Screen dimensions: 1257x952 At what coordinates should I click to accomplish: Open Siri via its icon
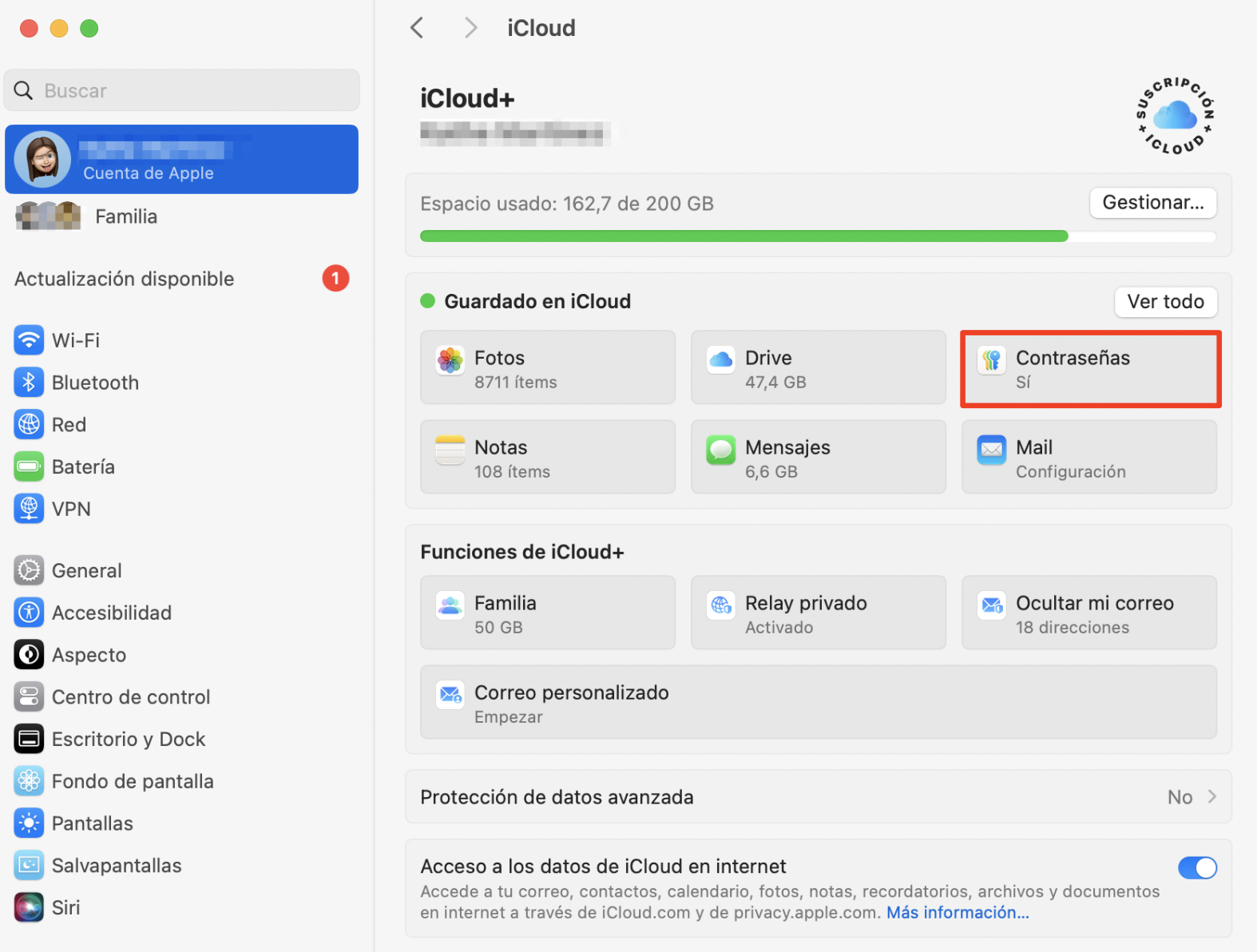point(29,907)
